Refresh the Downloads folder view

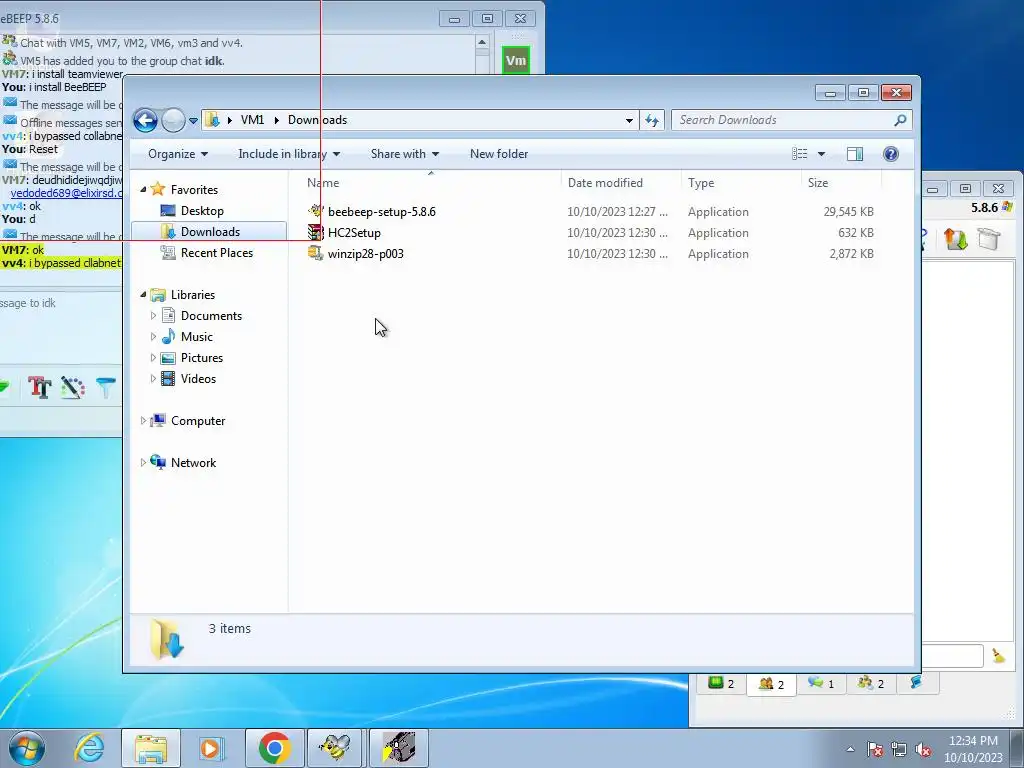point(652,120)
